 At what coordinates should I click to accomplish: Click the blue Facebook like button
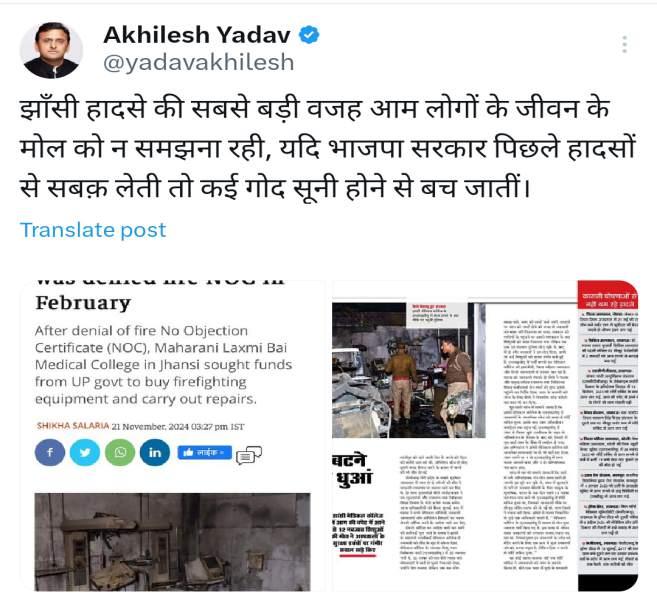tap(204, 452)
